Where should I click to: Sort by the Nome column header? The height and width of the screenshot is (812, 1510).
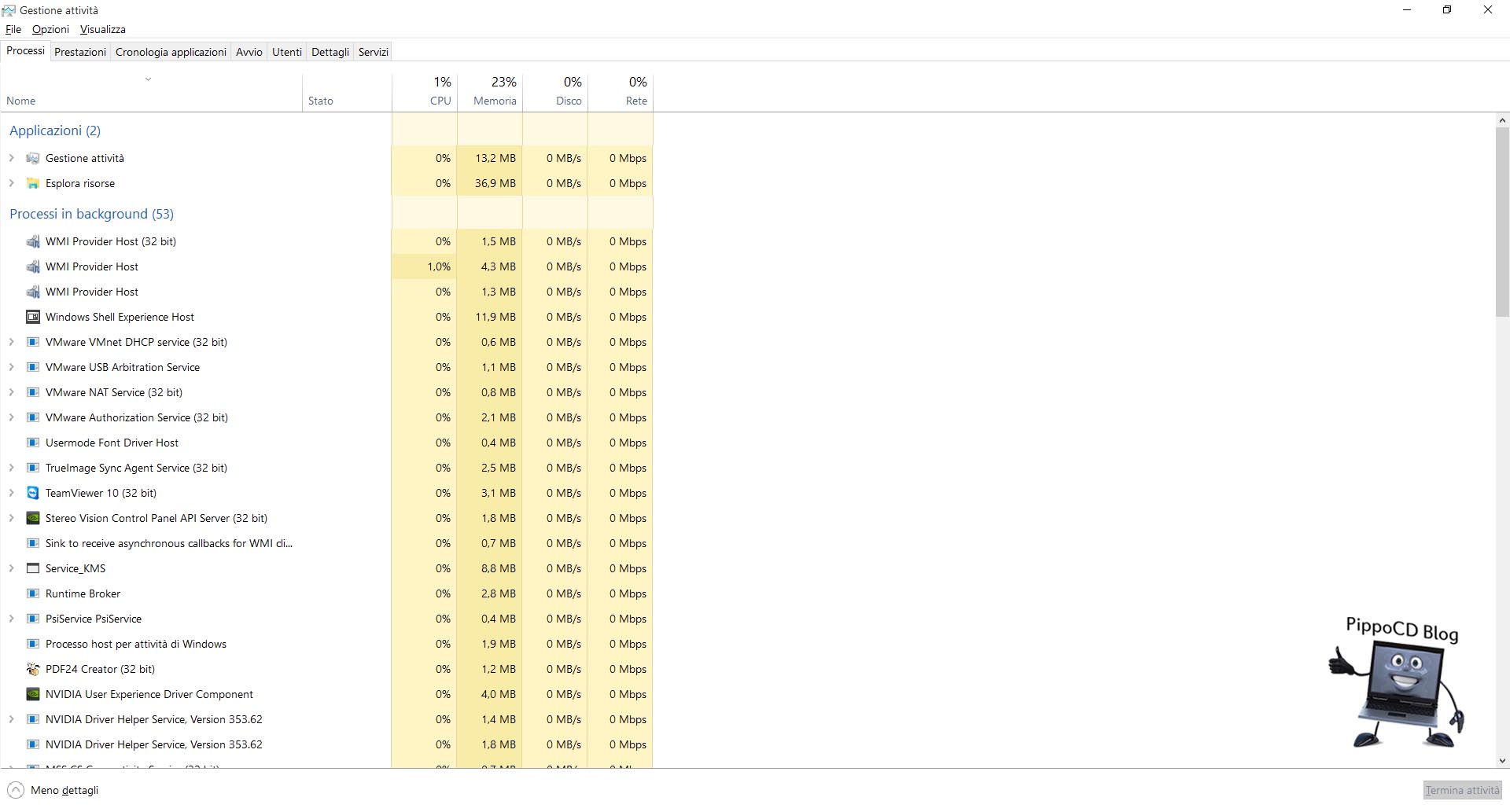tap(151, 92)
